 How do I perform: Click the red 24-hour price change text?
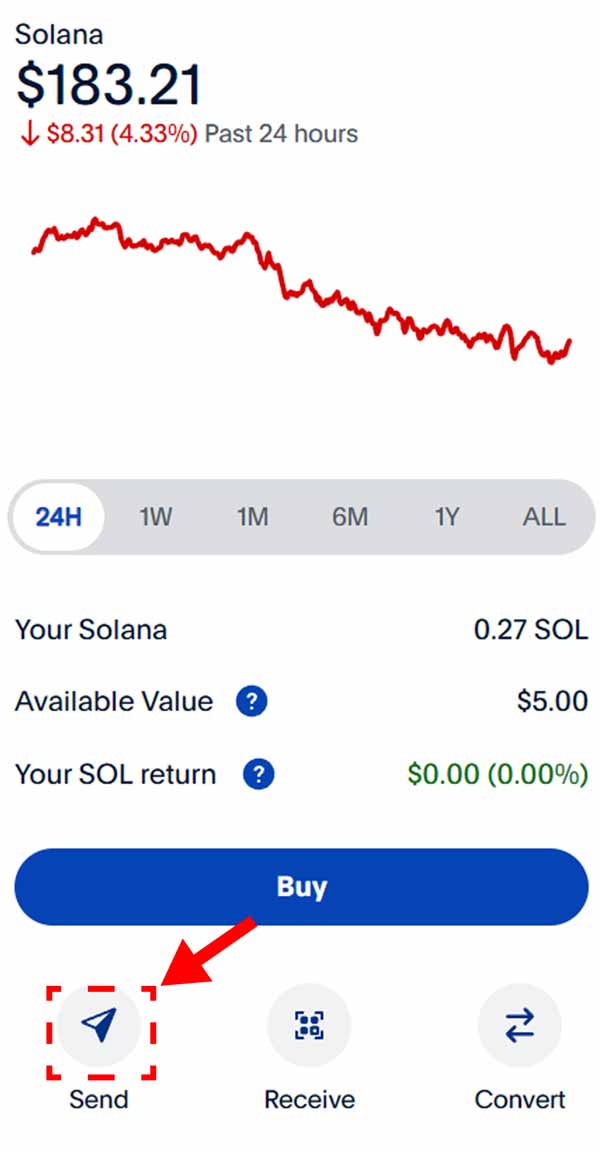107,134
